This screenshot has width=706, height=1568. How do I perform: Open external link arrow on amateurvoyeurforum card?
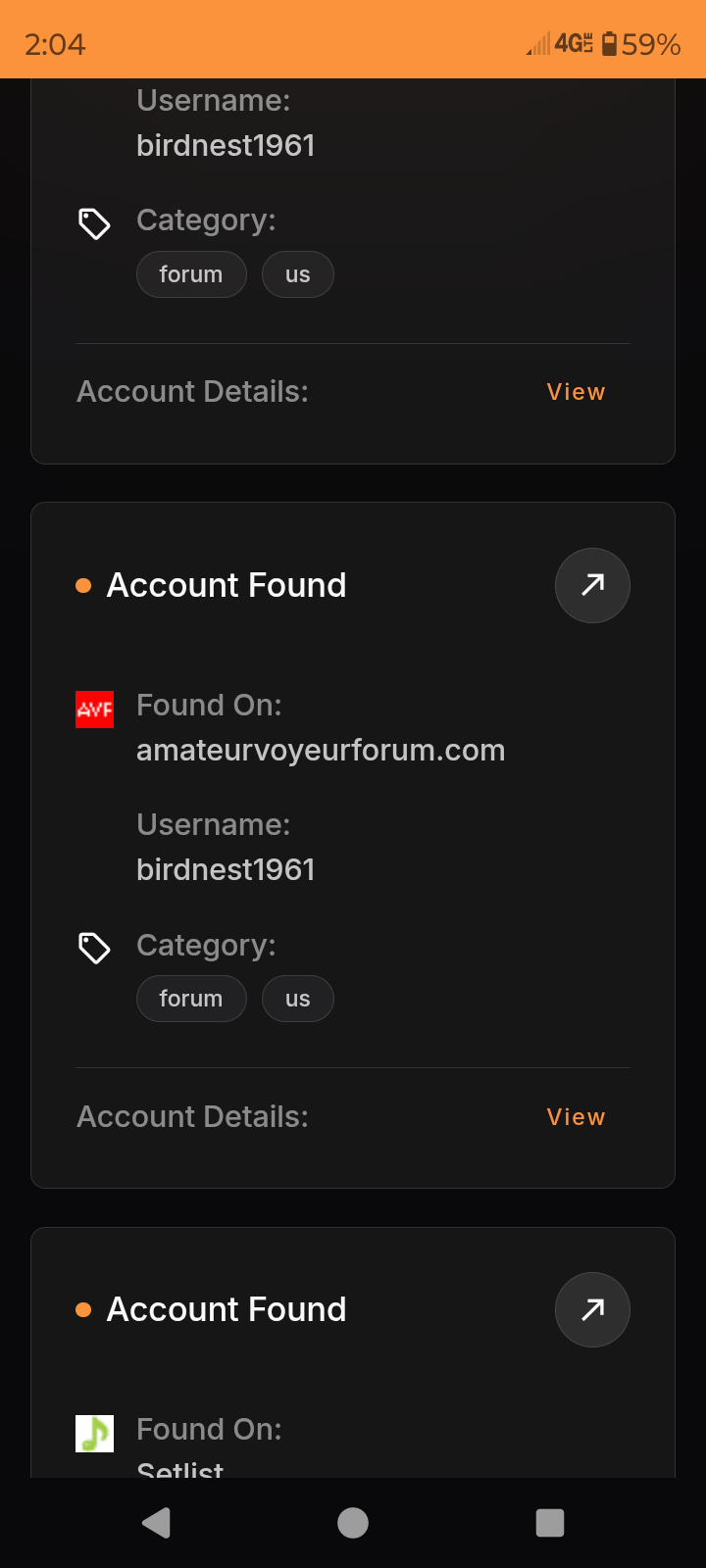[x=592, y=585]
